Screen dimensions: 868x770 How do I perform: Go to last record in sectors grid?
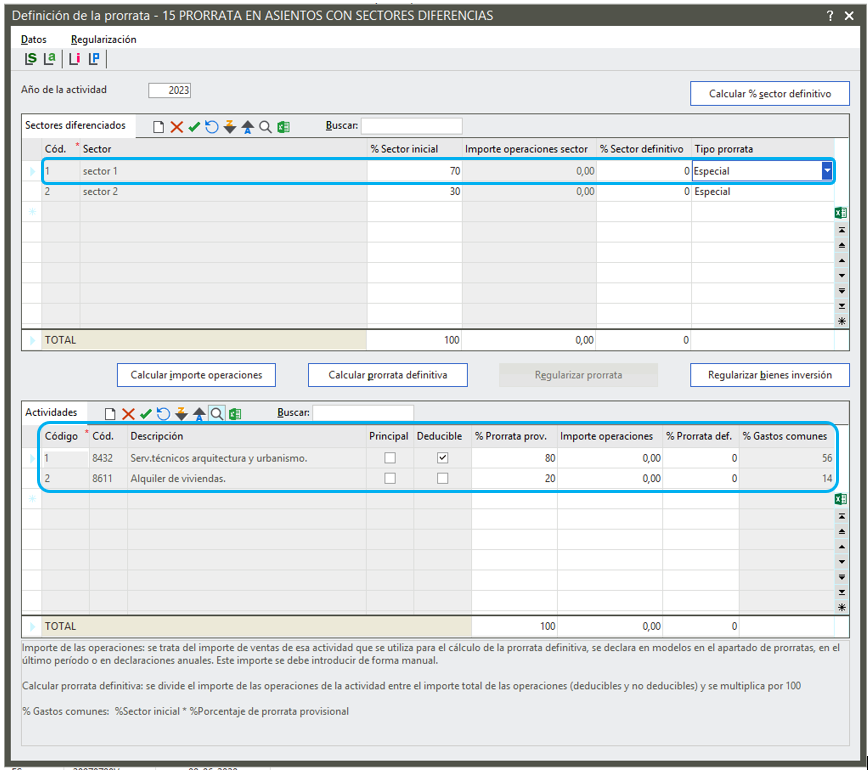(x=841, y=306)
